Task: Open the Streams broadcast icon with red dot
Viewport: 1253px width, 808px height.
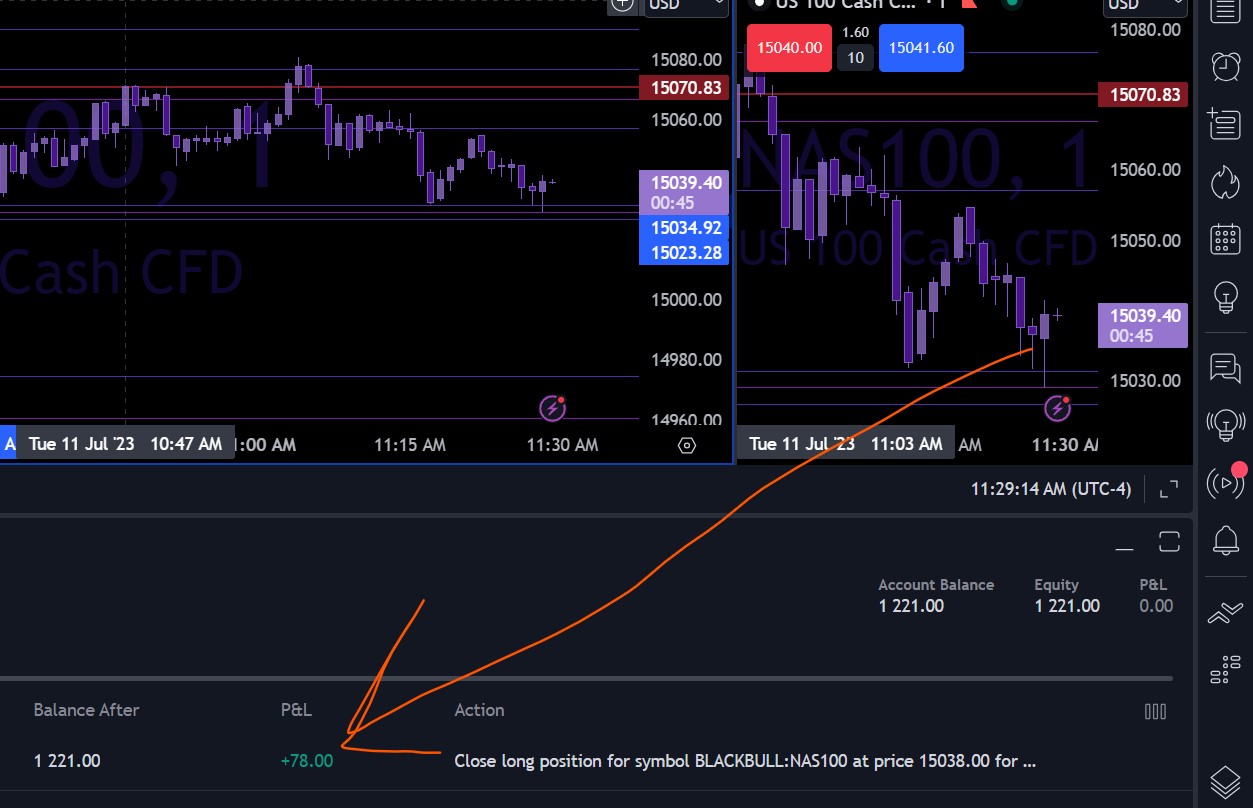Action: tap(1225, 484)
